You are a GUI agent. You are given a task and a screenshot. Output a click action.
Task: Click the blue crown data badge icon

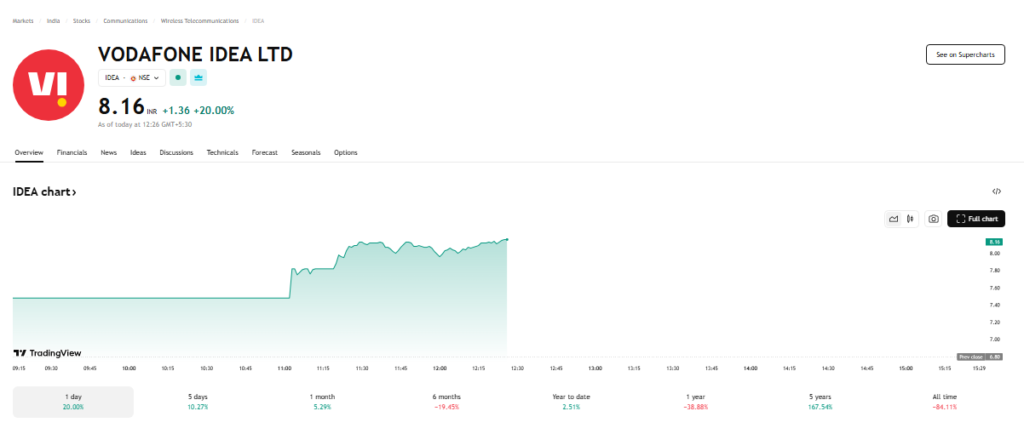pos(199,78)
